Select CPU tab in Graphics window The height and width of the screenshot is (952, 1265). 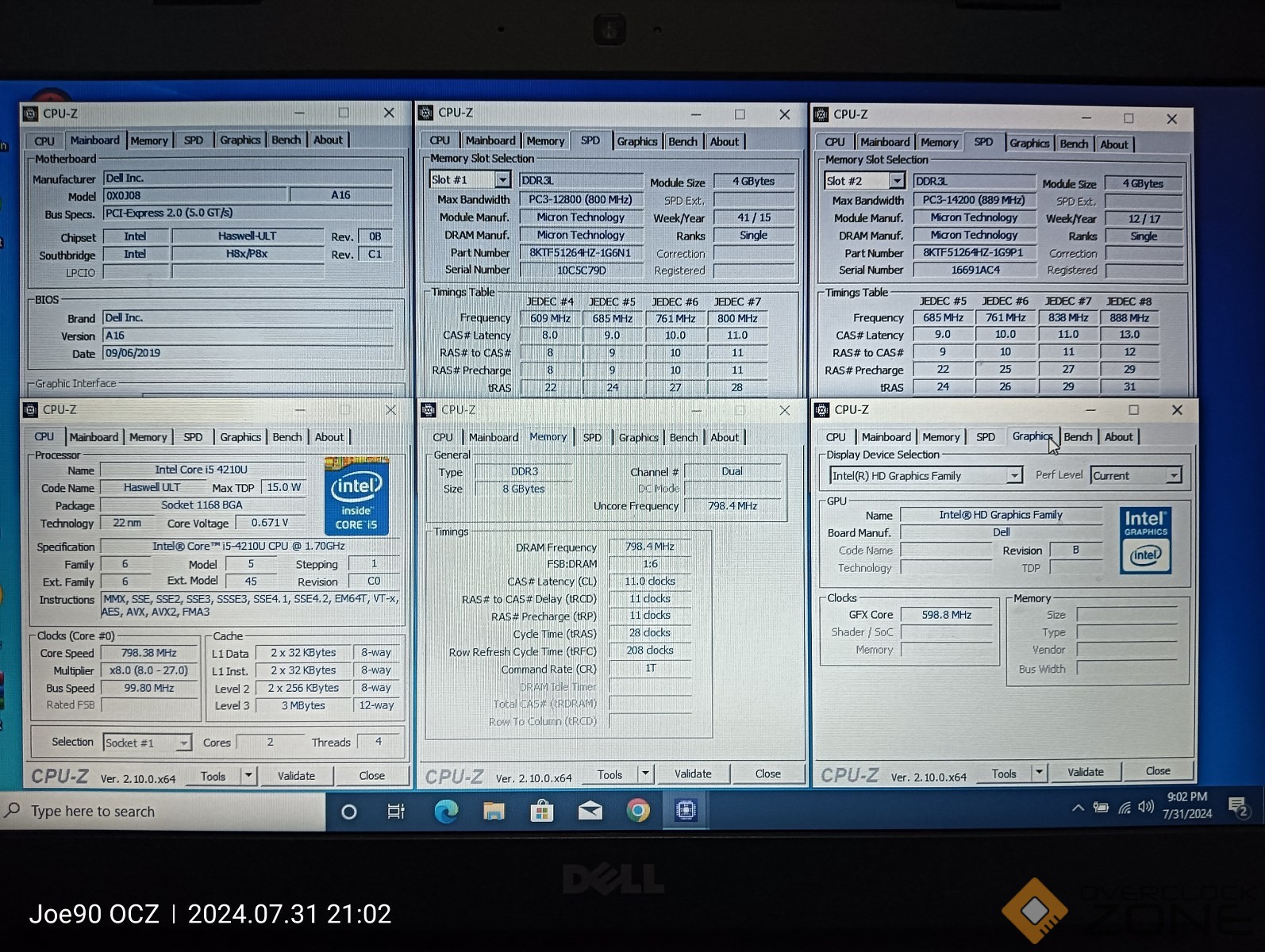click(836, 437)
